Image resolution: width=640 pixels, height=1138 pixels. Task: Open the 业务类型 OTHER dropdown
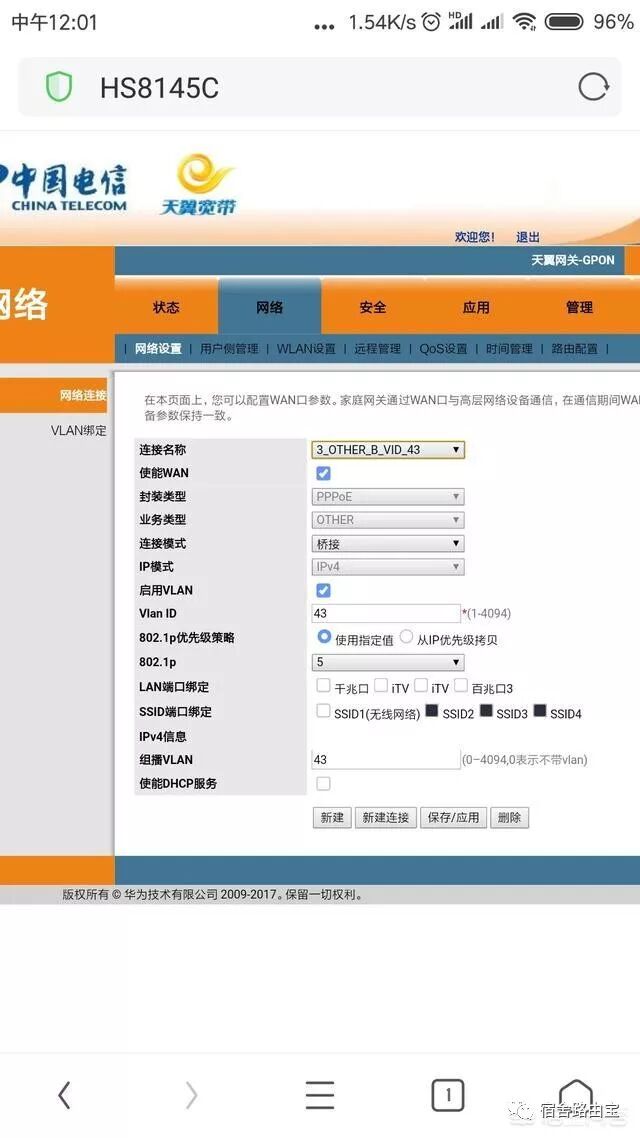coord(388,520)
